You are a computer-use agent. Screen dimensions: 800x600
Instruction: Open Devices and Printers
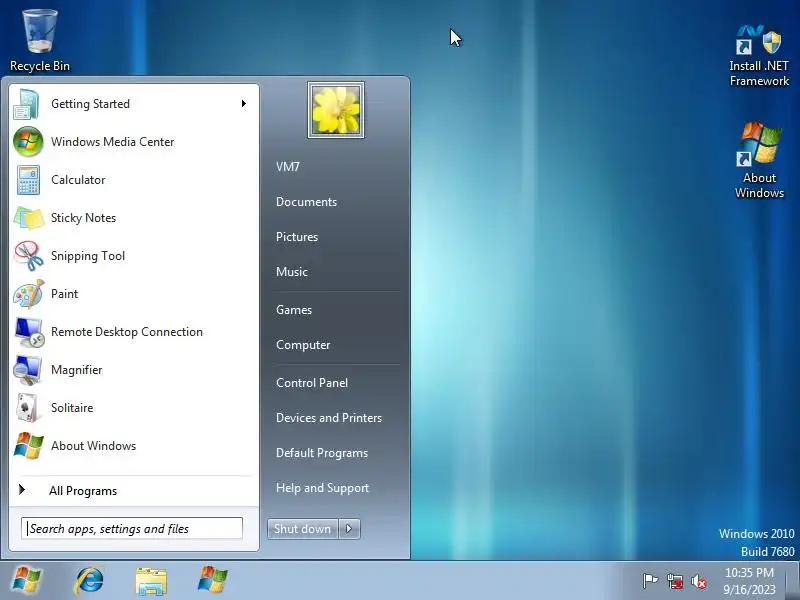point(329,418)
